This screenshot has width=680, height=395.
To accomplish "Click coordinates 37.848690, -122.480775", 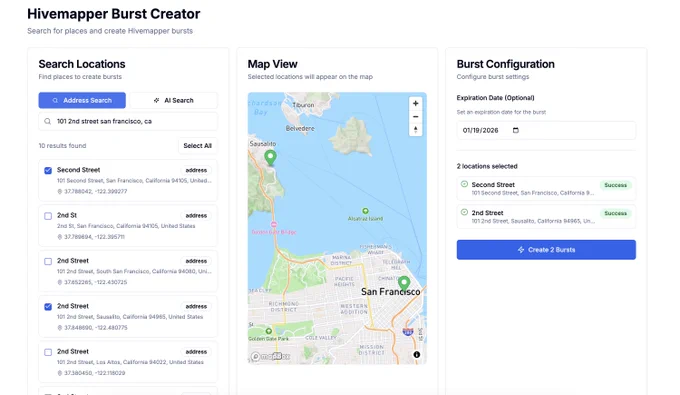I will [96, 328].
